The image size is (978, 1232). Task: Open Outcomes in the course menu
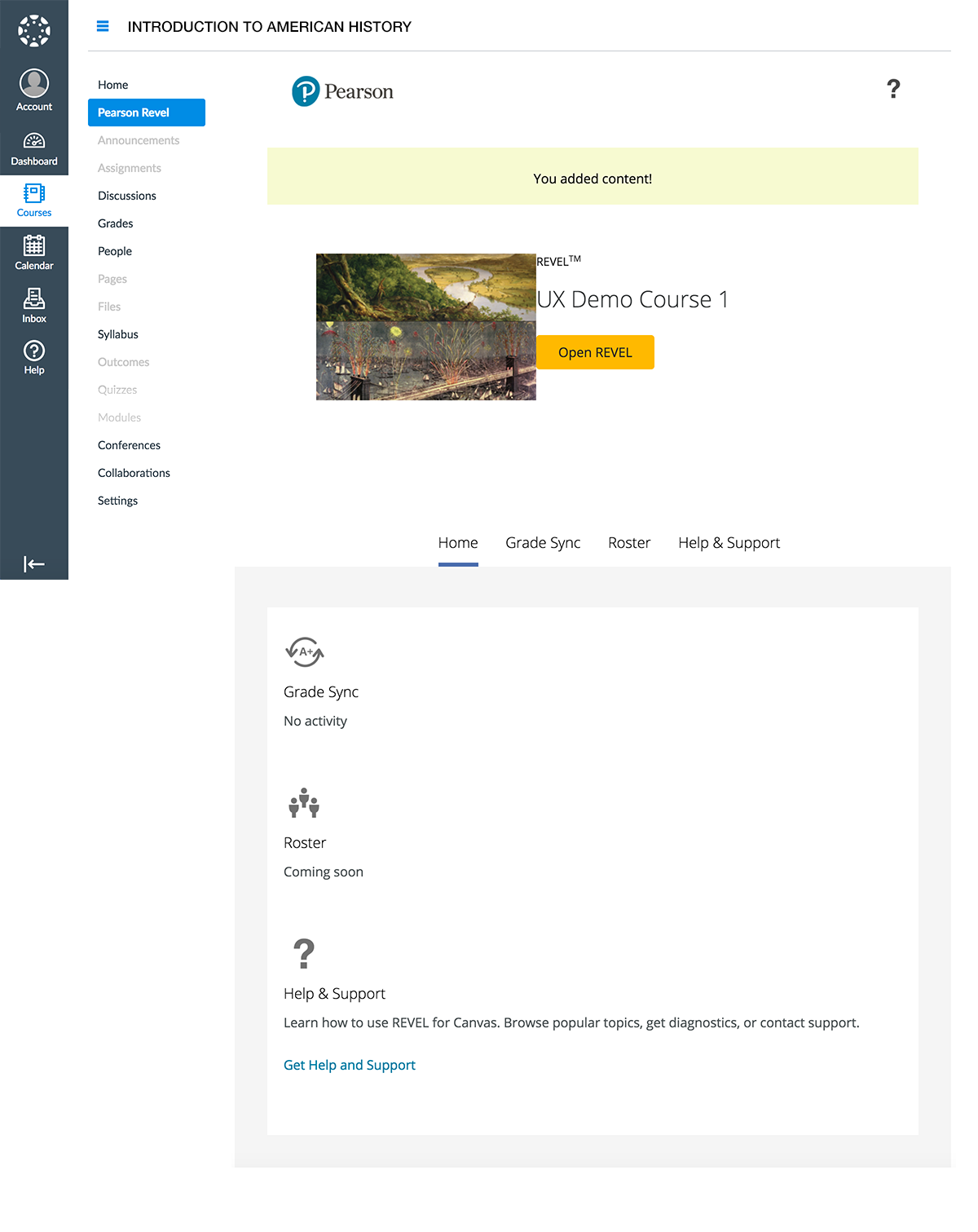(124, 362)
